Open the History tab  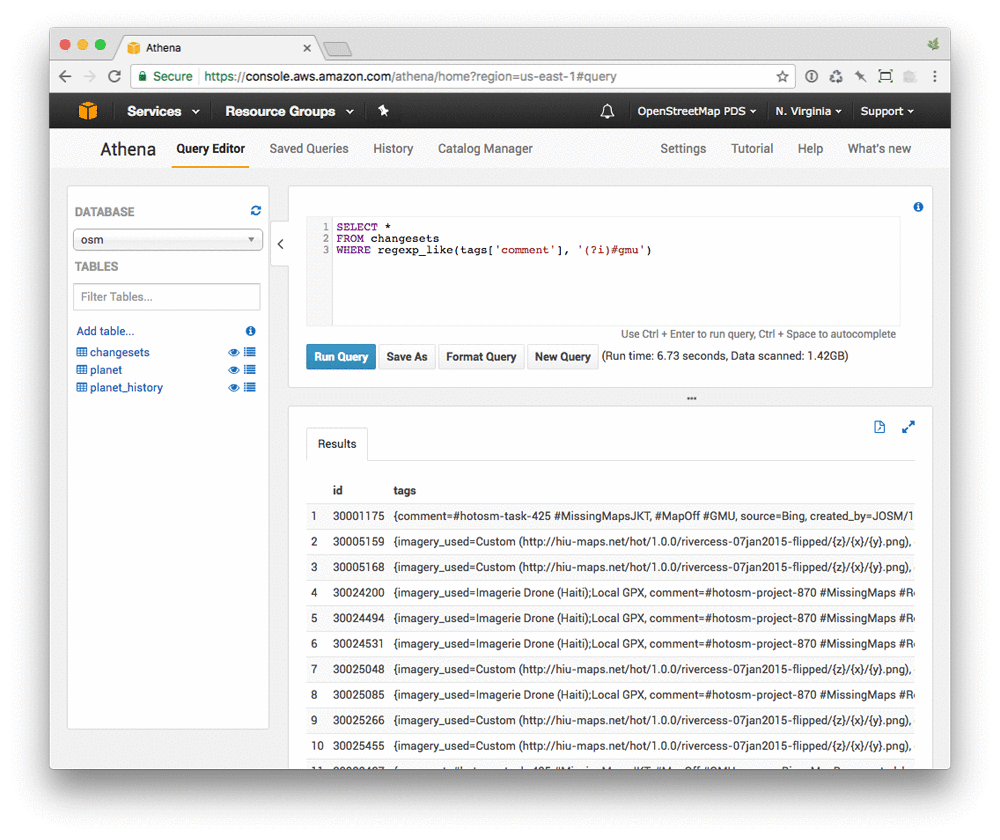[393, 149]
